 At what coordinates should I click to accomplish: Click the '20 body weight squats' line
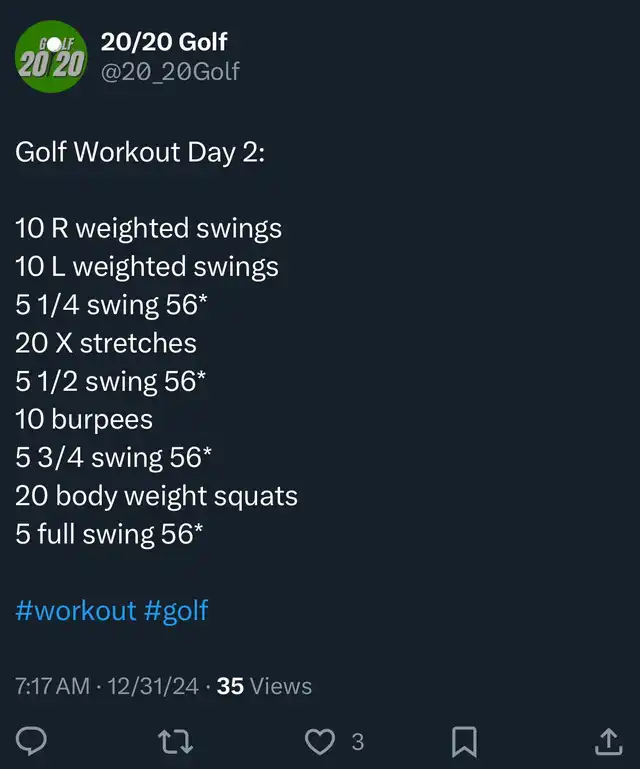click(156, 495)
